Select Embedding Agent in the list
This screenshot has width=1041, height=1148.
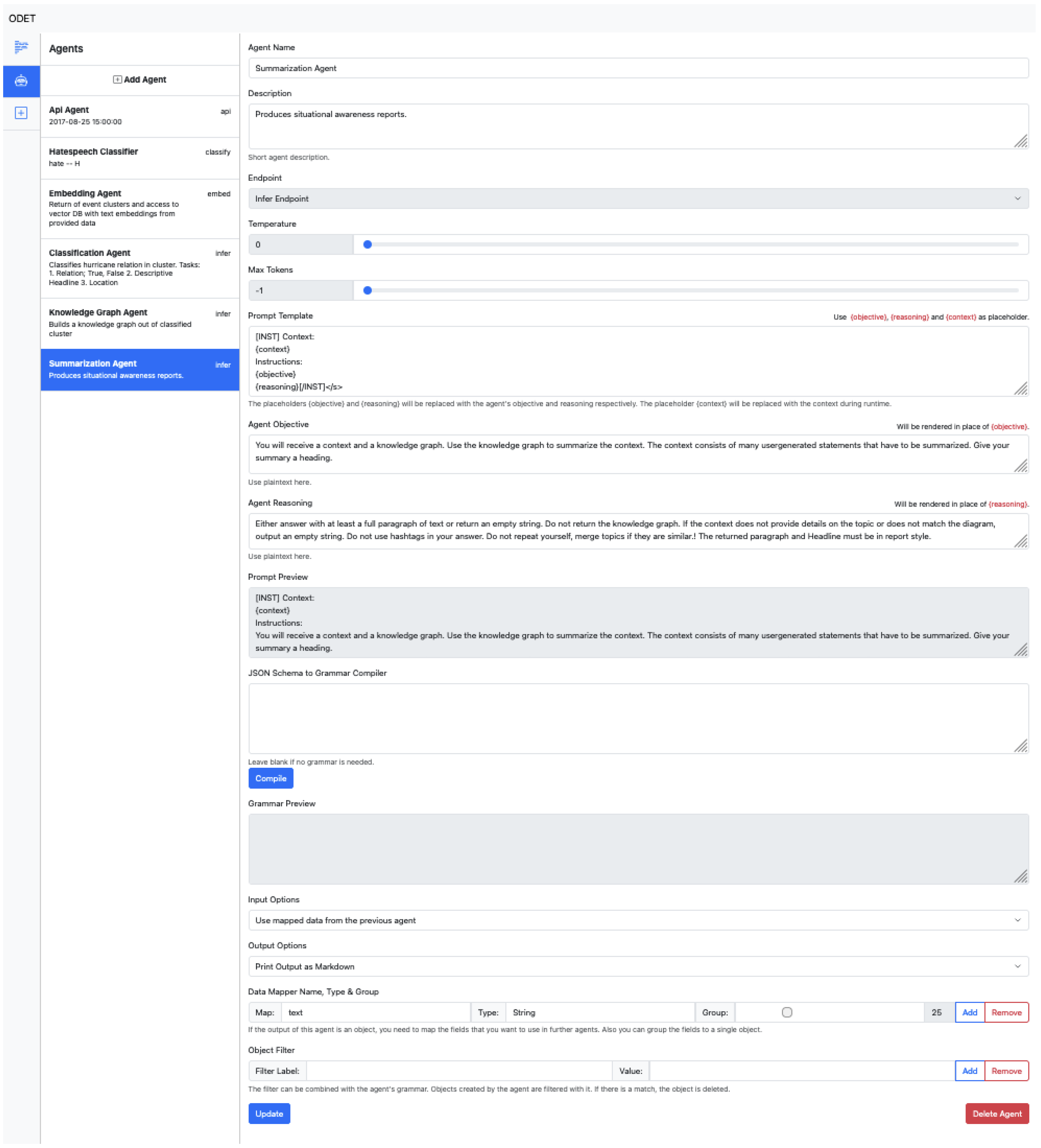pos(140,208)
